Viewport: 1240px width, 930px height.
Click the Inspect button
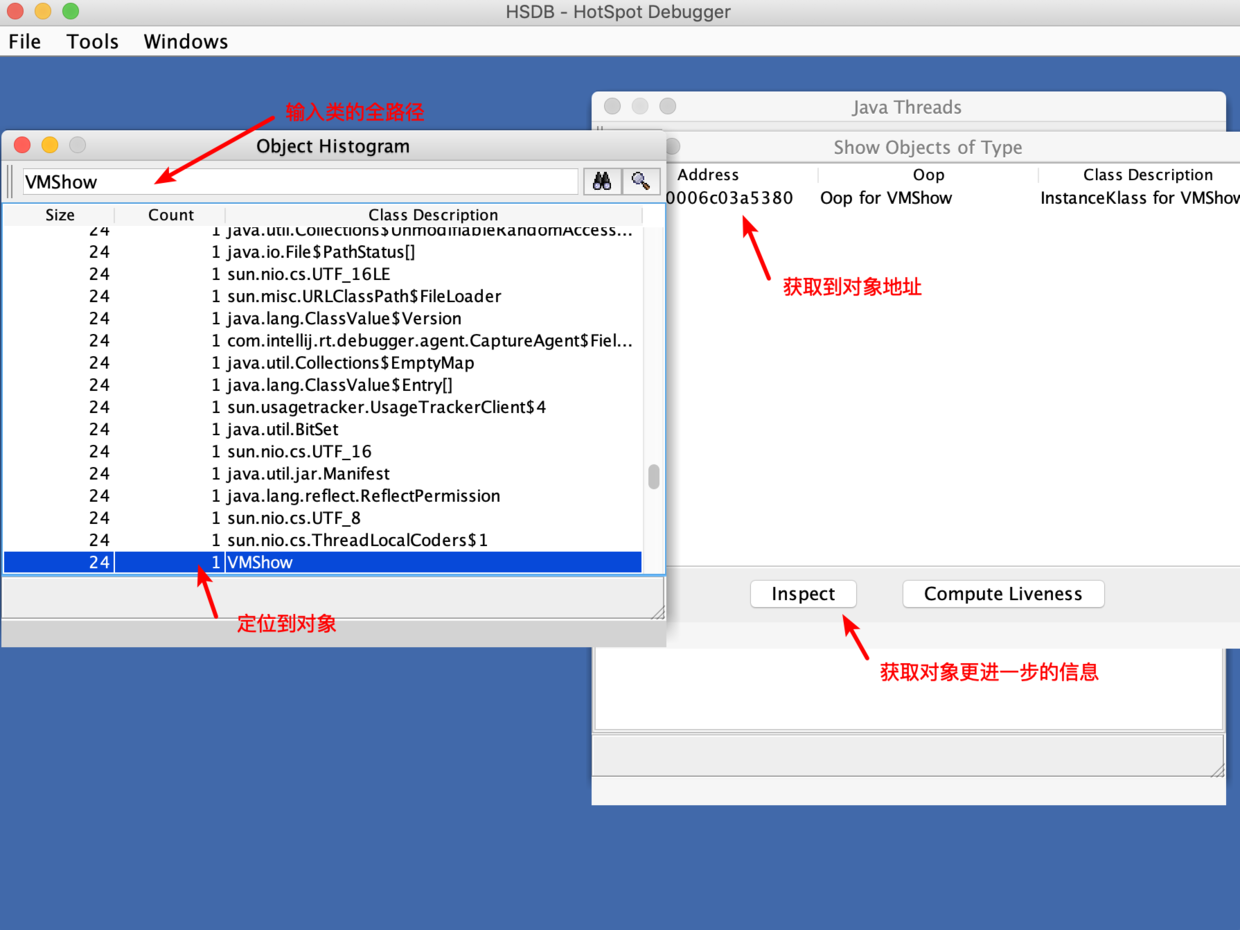pyautogui.click(x=803, y=594)
